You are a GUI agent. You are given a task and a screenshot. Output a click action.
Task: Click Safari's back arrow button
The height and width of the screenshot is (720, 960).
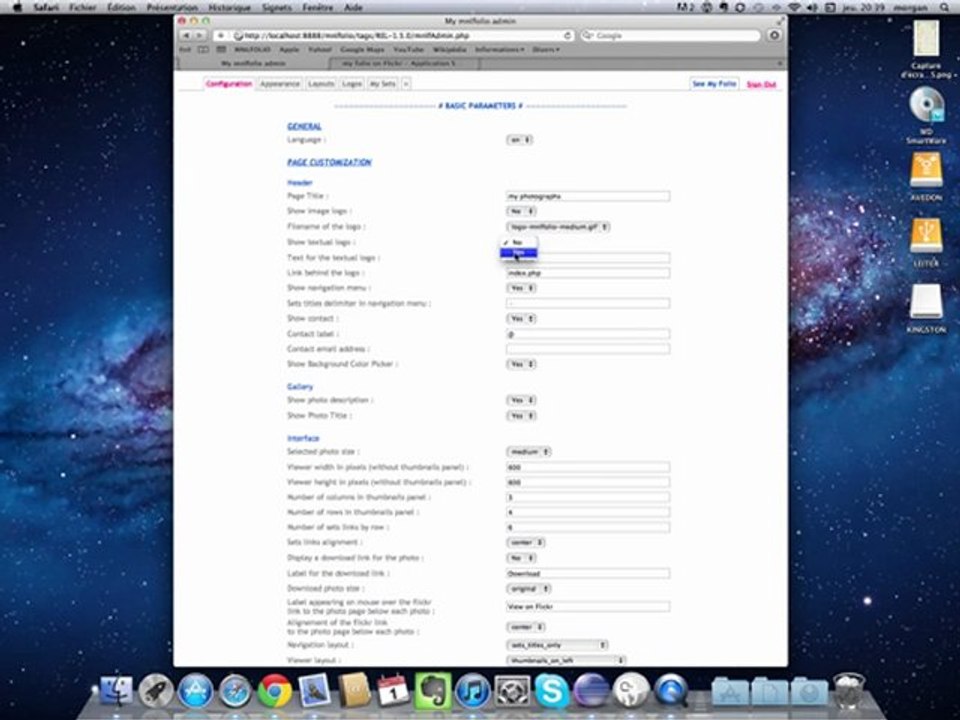point(186,36)
